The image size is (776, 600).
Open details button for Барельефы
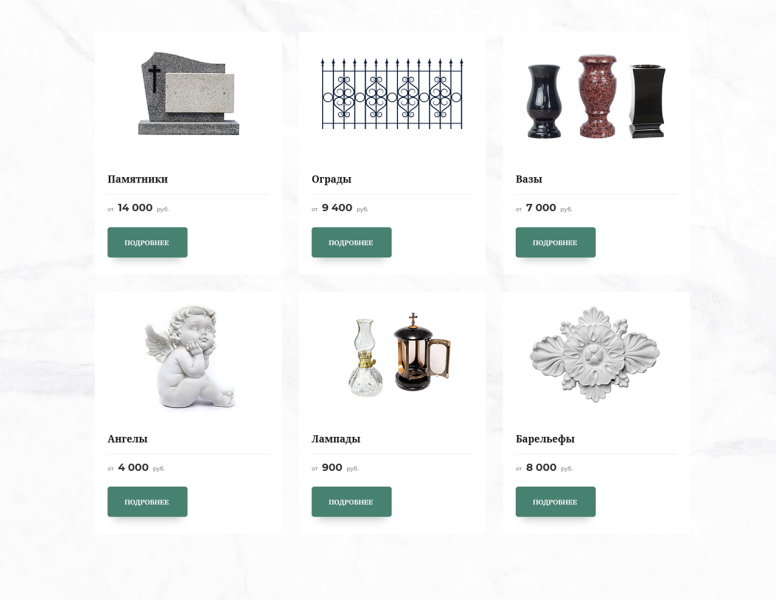pyautogui.click(x=555, y=502)
